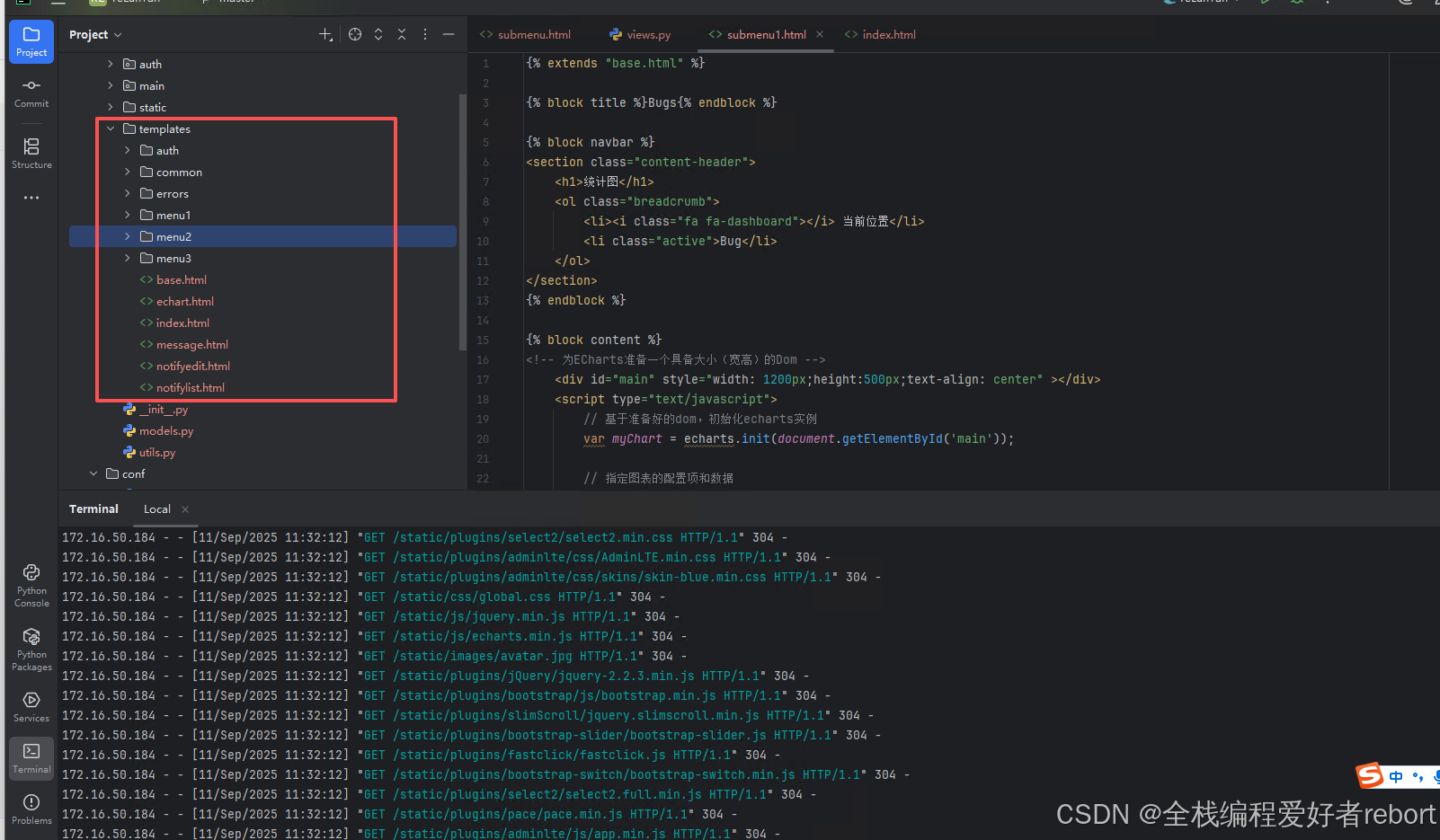Click the global.css log line
1440x840 pixels.
point(364,597)
